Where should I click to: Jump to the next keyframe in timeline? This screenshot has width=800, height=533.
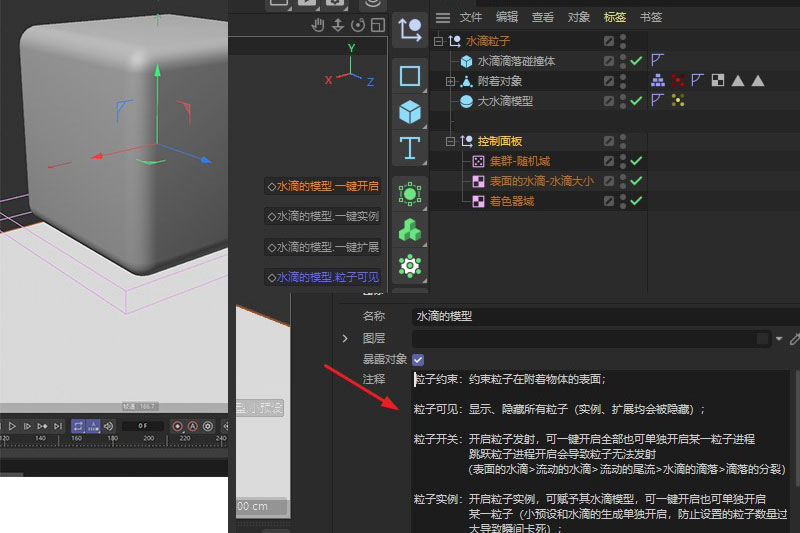tap(42, 426)
